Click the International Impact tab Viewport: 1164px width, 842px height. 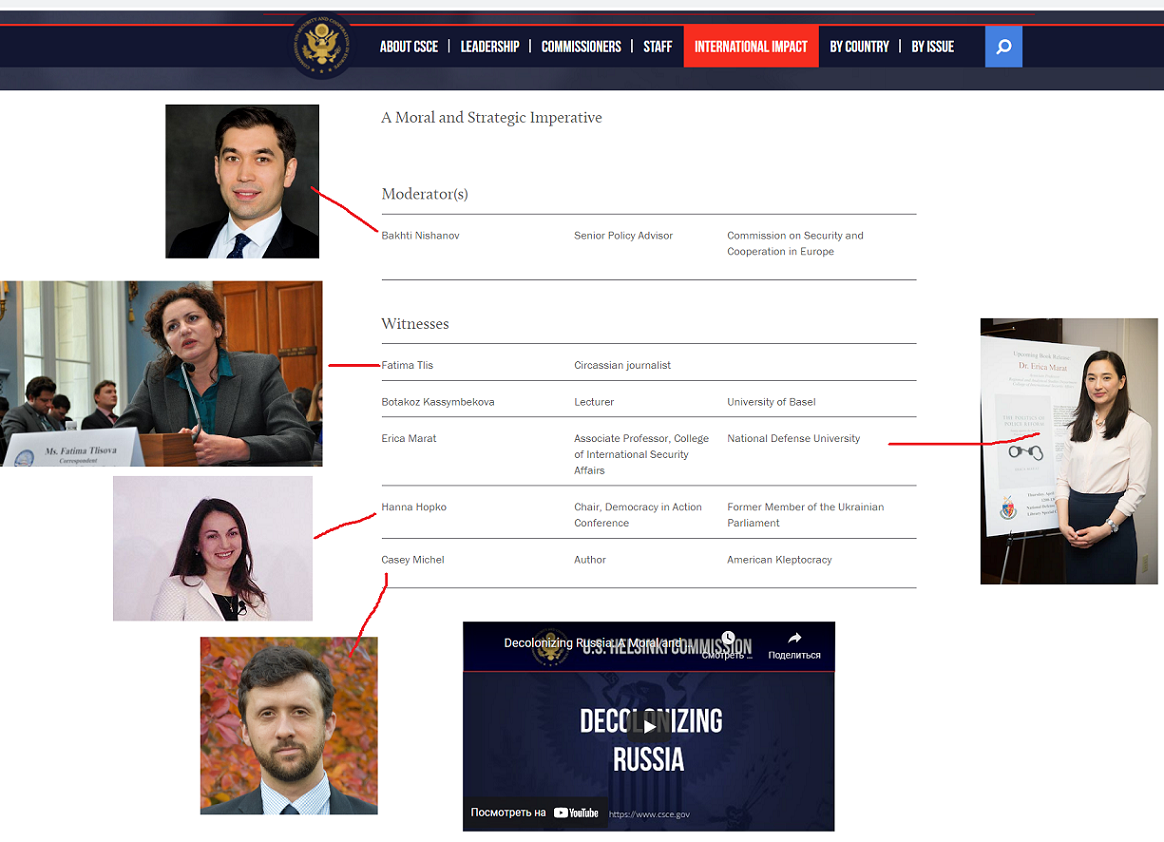click(750, 47)
